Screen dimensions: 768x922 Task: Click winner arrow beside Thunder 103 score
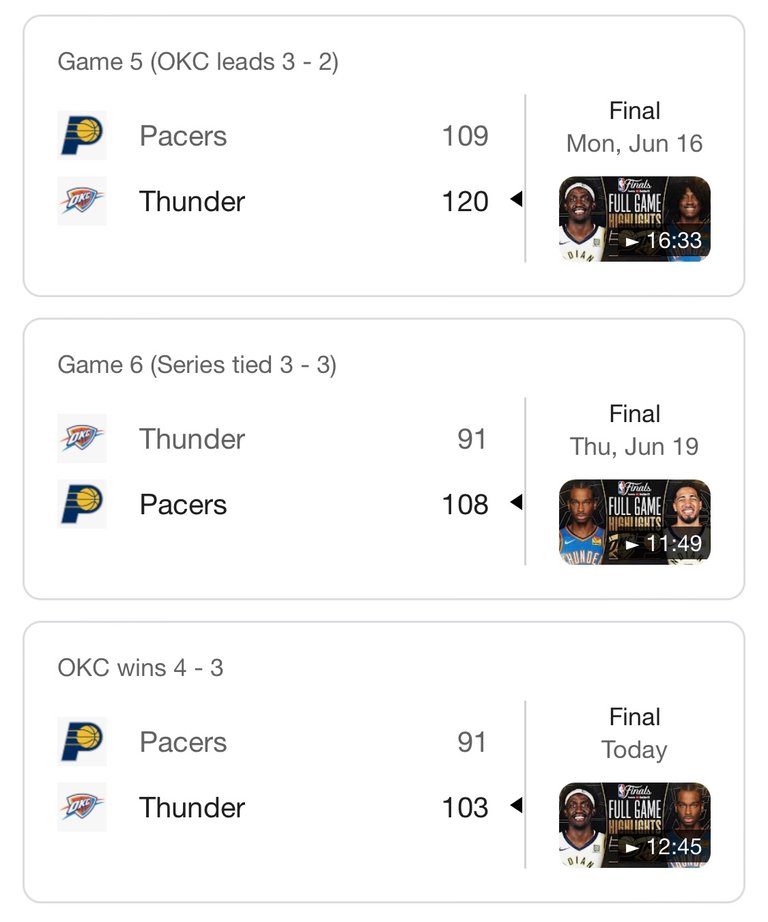coord(516,805)
